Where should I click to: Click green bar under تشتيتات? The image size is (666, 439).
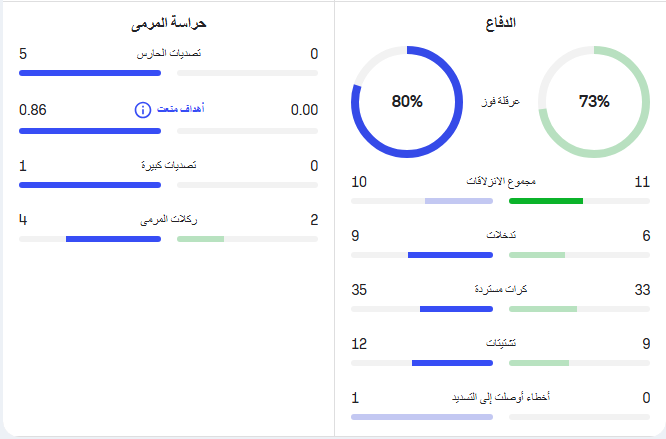539,363
